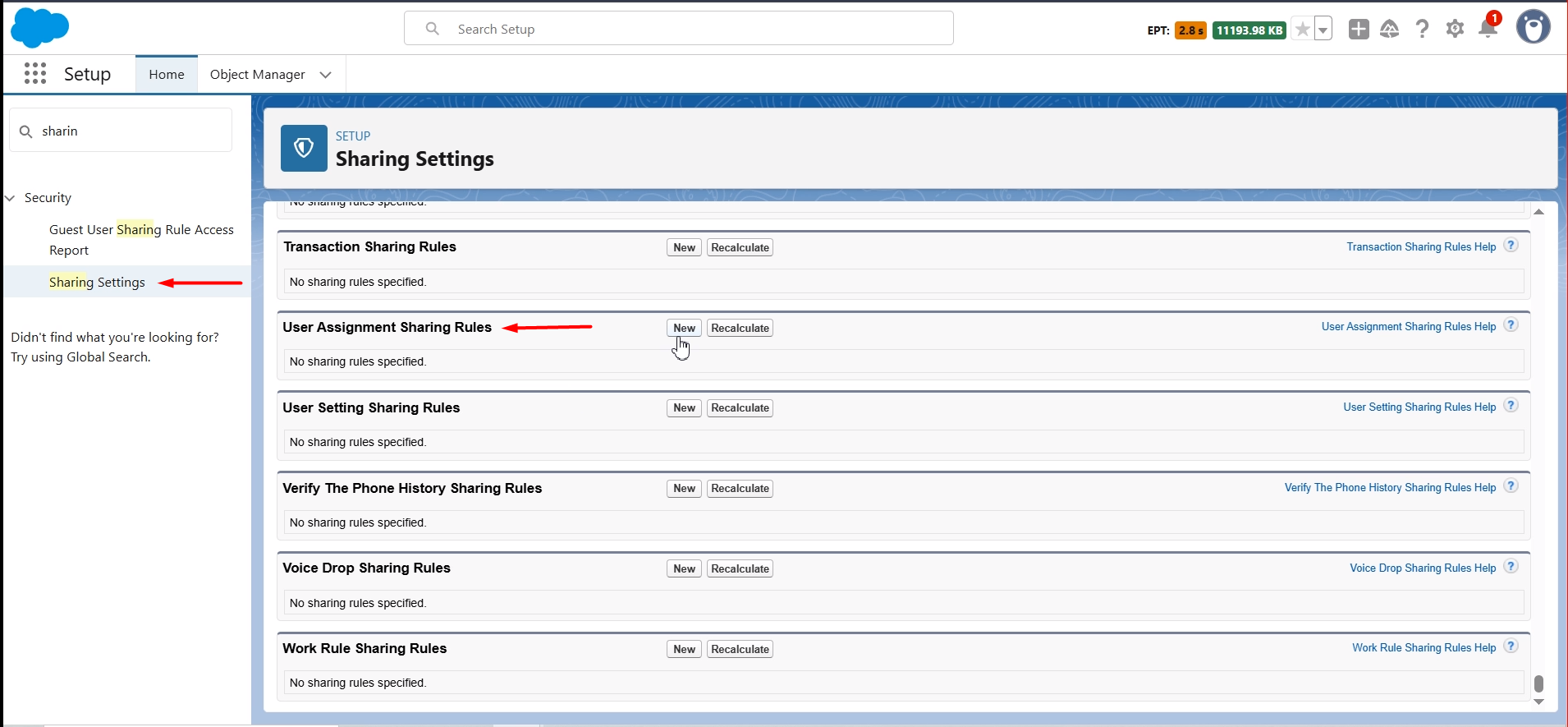Open Work Rule Sharing Rules help icon

1511,646
